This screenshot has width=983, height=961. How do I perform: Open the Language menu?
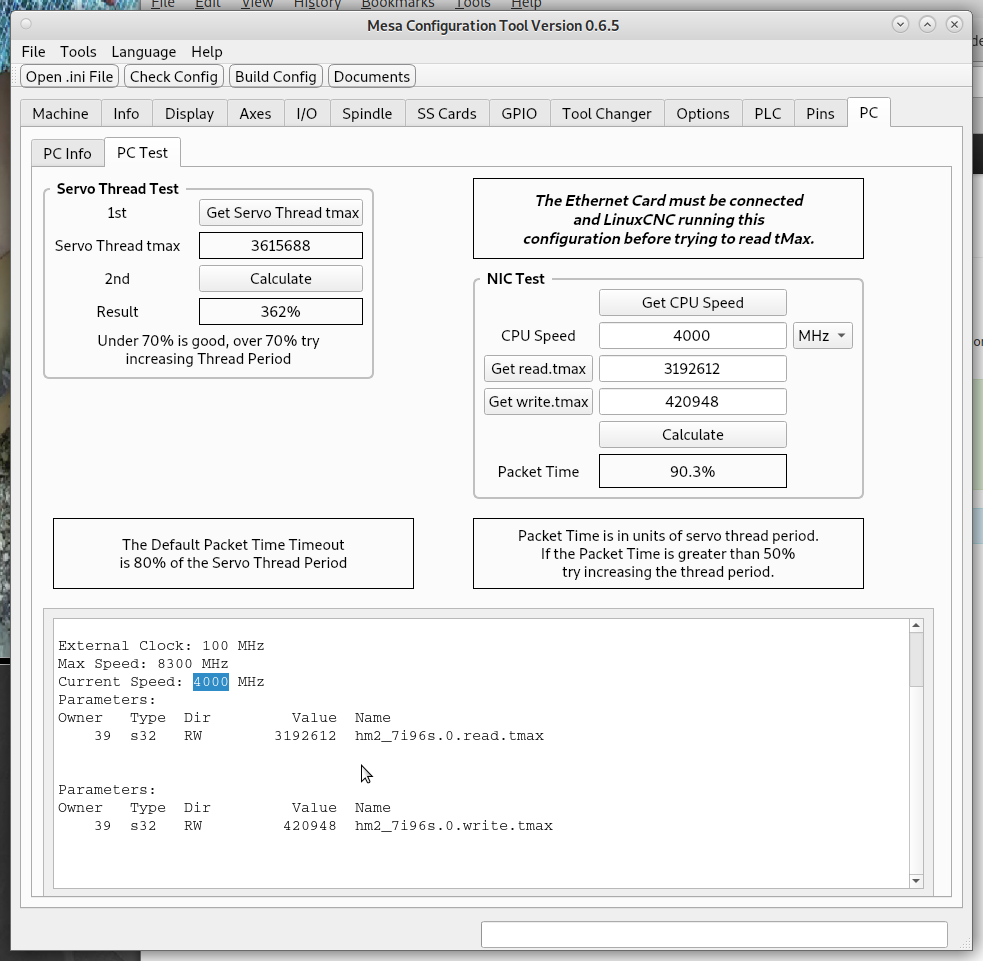144,51
